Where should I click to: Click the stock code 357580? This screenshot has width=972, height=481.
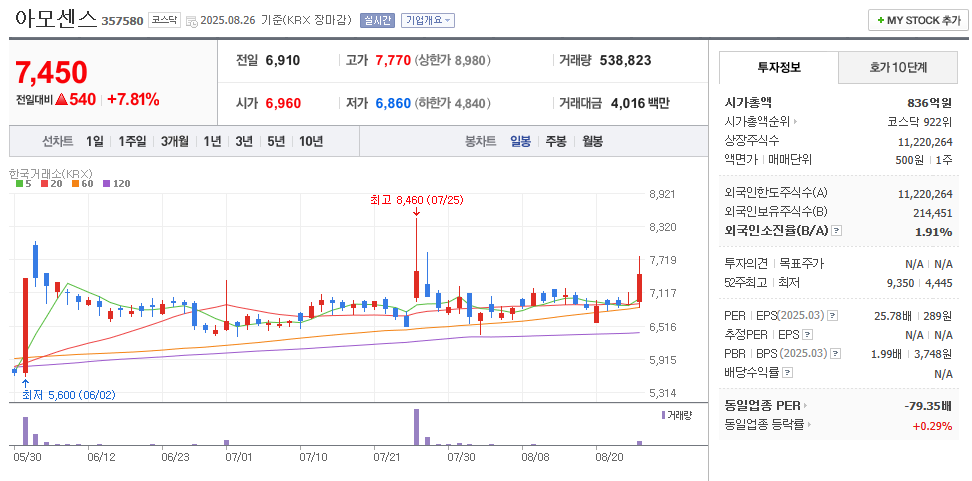coord(122,21)
